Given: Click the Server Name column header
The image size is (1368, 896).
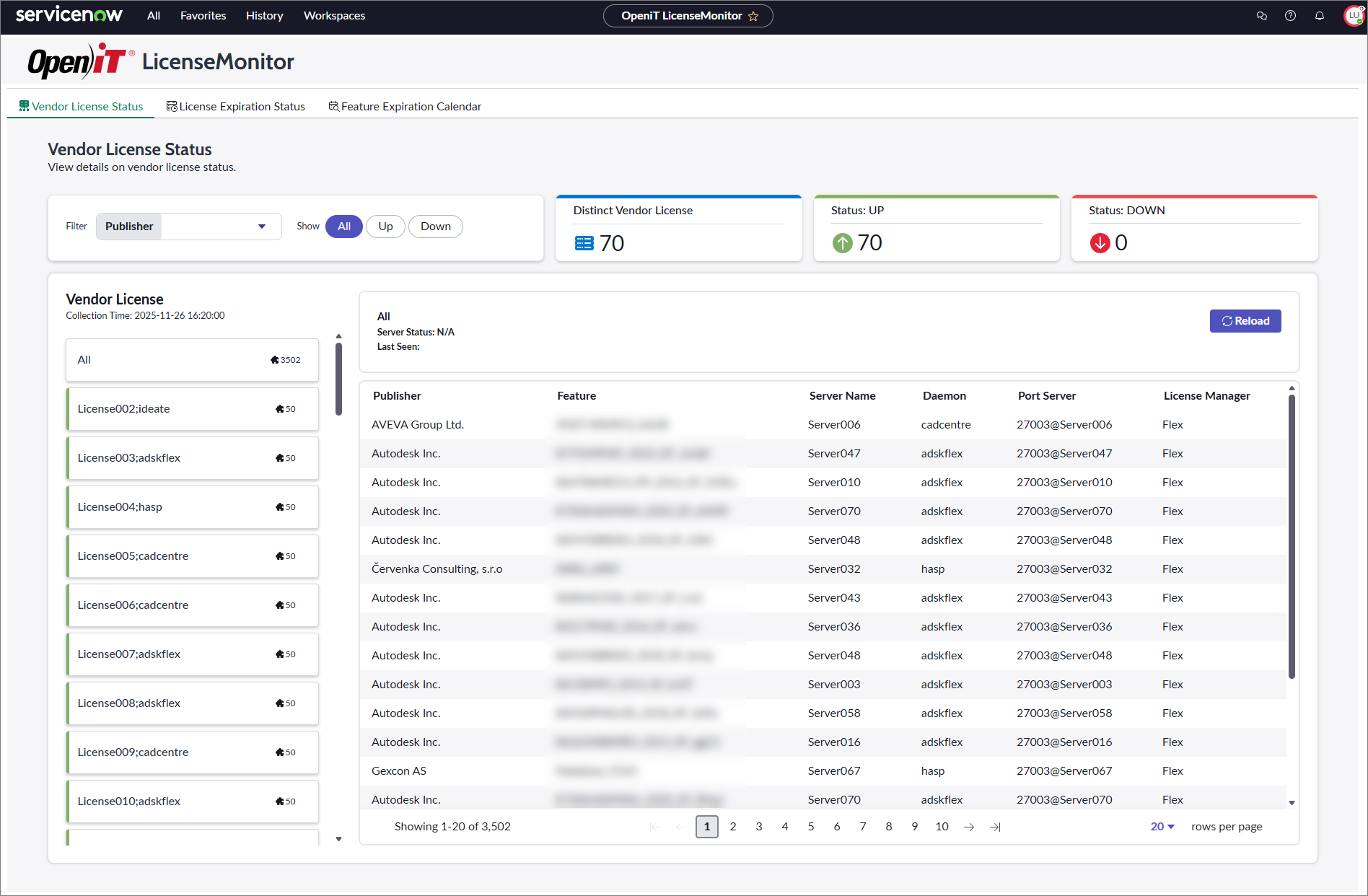Looking at the screenshot, I should coord(842,396).
